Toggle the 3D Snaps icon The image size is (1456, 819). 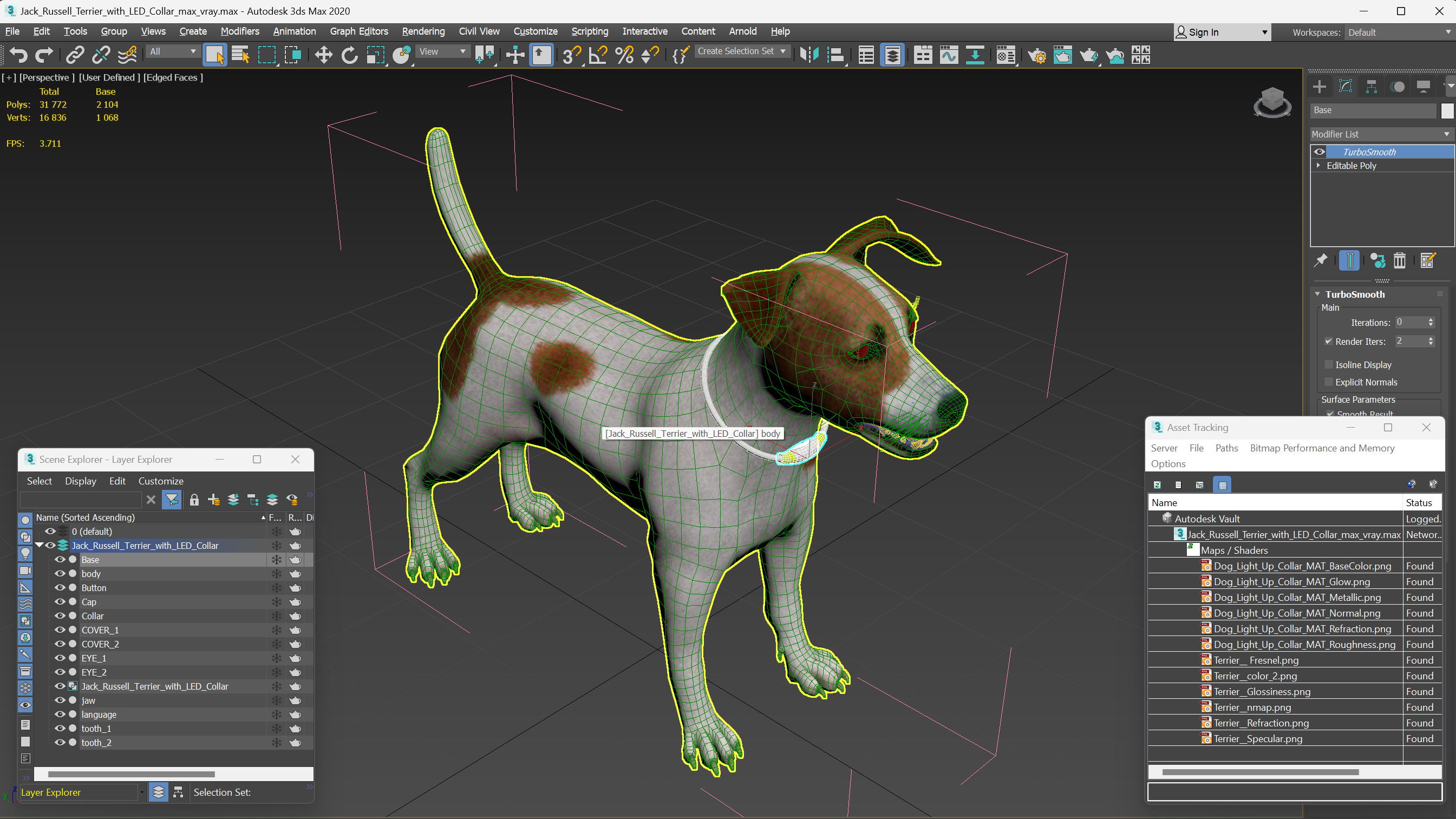click(x=571, y=55)
